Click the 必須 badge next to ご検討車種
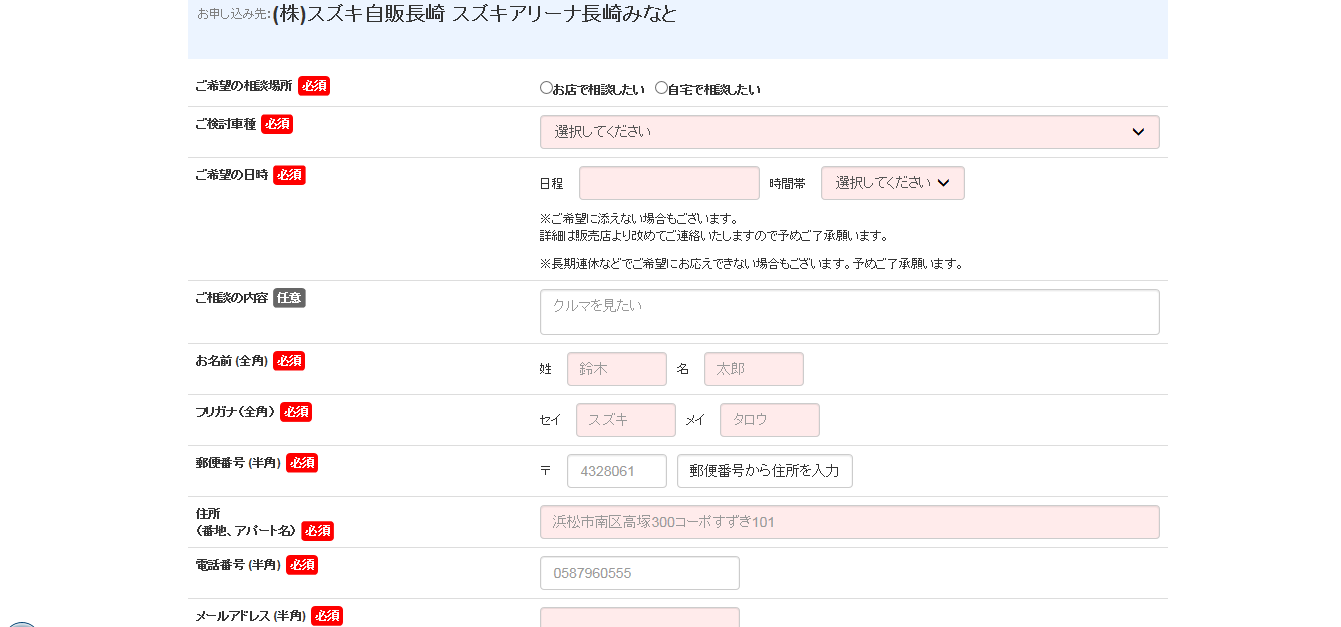 pyautogui.click(x=277, y=124)
